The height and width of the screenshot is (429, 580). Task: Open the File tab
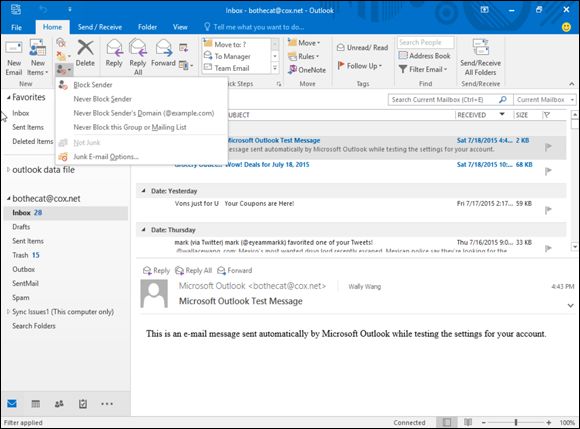[x=17, y=27]
